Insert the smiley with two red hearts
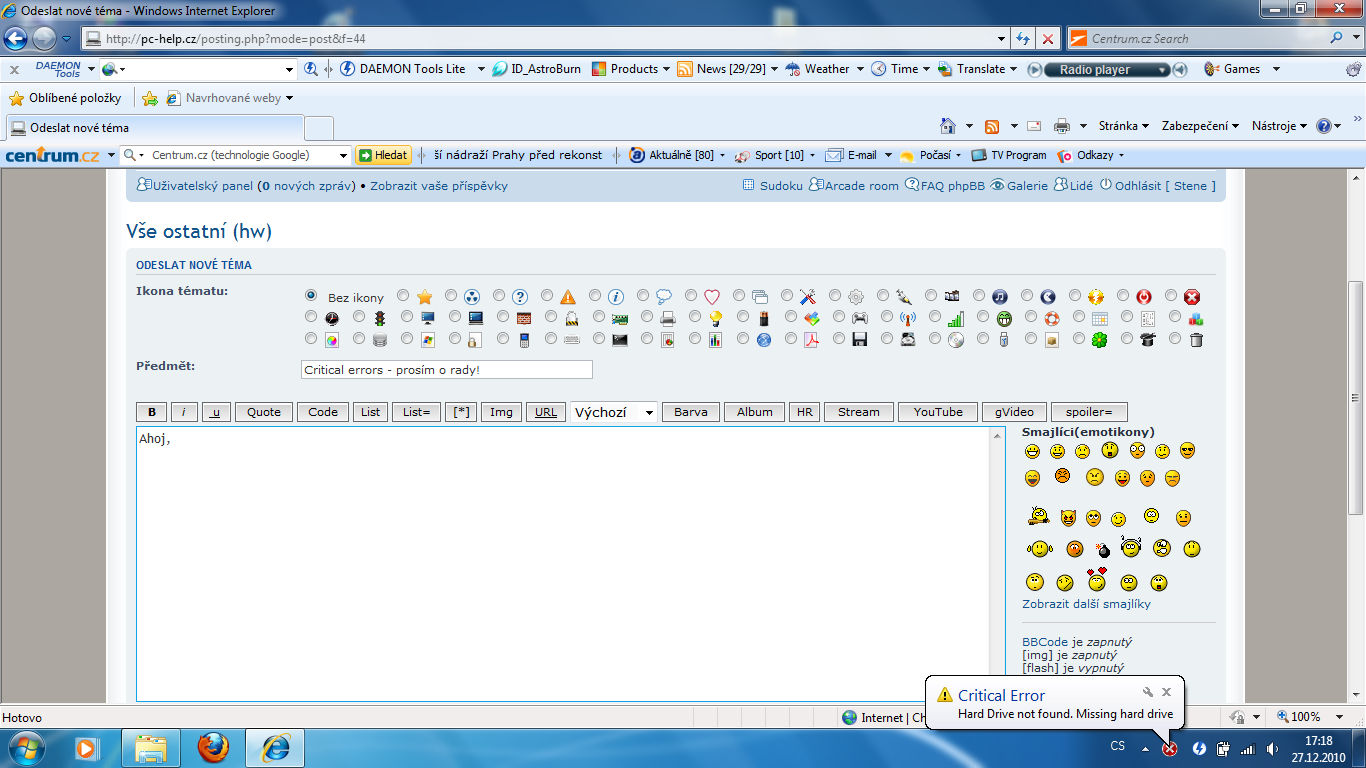Image resolution: width=1366 pixels, height=768 pixels. (x=1097, y=579)
